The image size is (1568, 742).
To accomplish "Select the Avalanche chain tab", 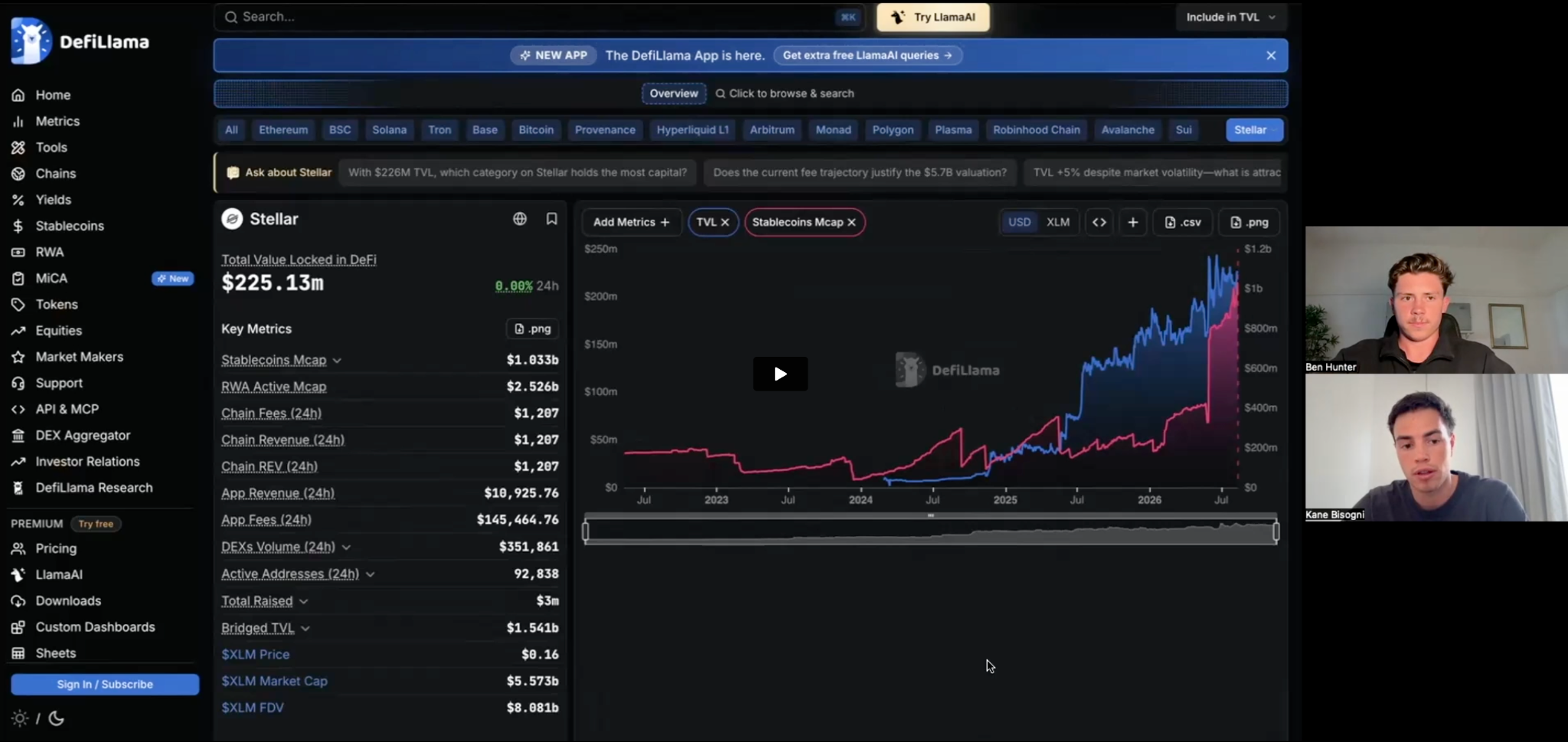I will [x=1128, y=130].
